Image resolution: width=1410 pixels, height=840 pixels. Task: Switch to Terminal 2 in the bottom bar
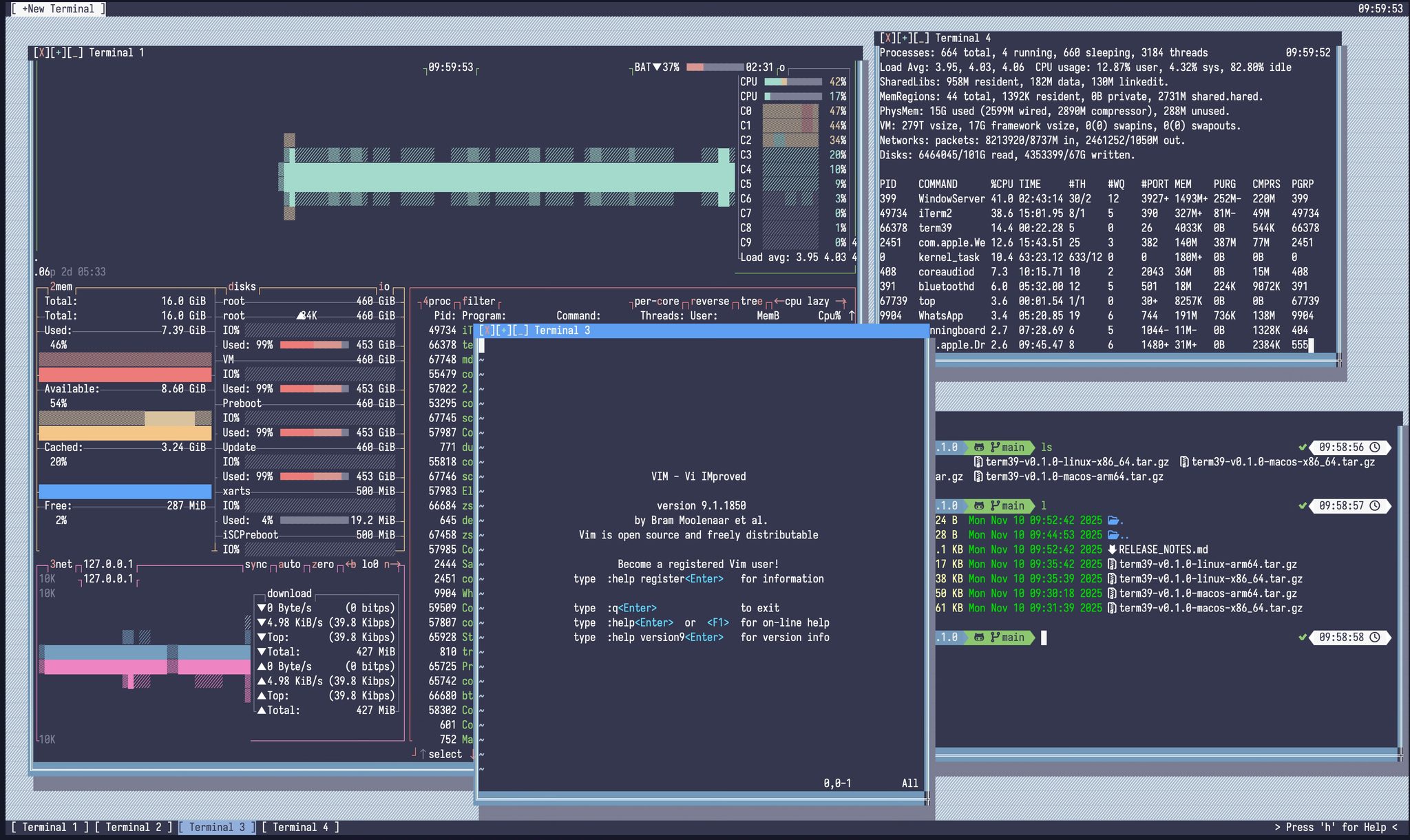[x=133, y=827]
